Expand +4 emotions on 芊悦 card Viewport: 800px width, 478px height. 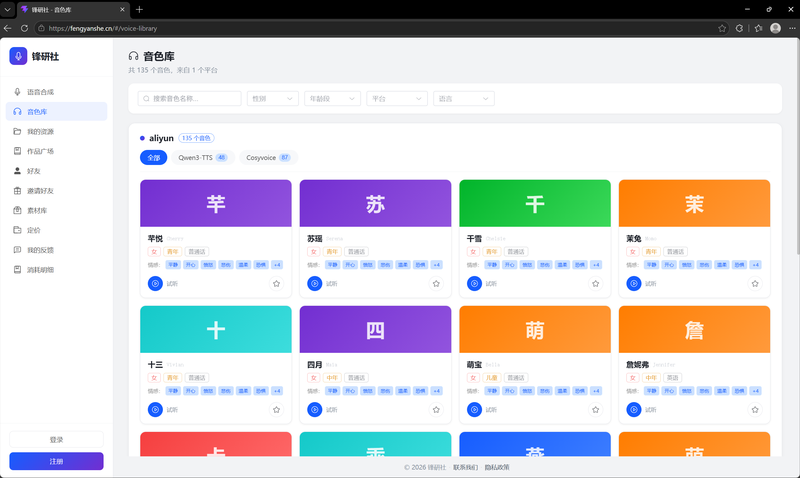pyautogui.click(x=277, y=265)
